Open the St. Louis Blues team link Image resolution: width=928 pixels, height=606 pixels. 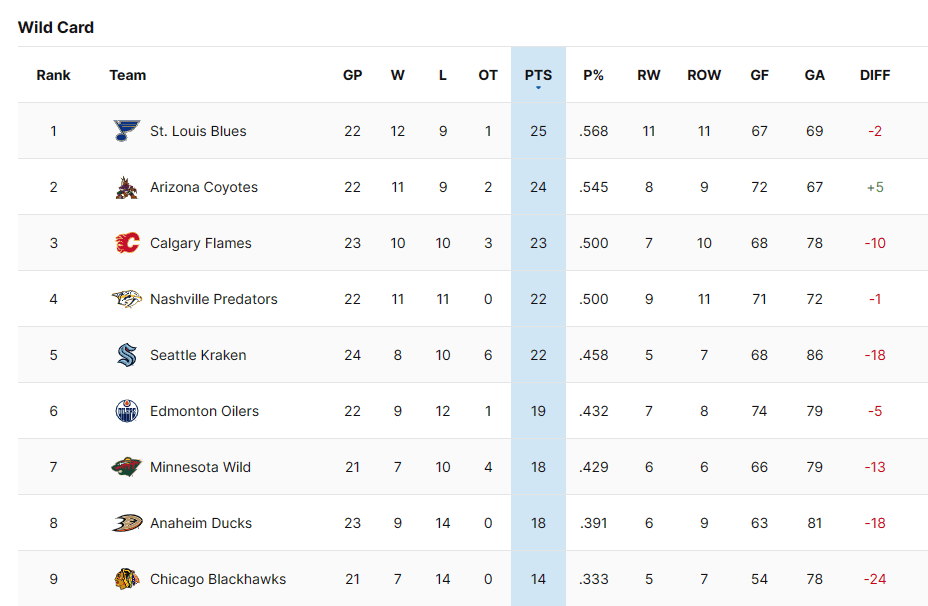(198, 131)
